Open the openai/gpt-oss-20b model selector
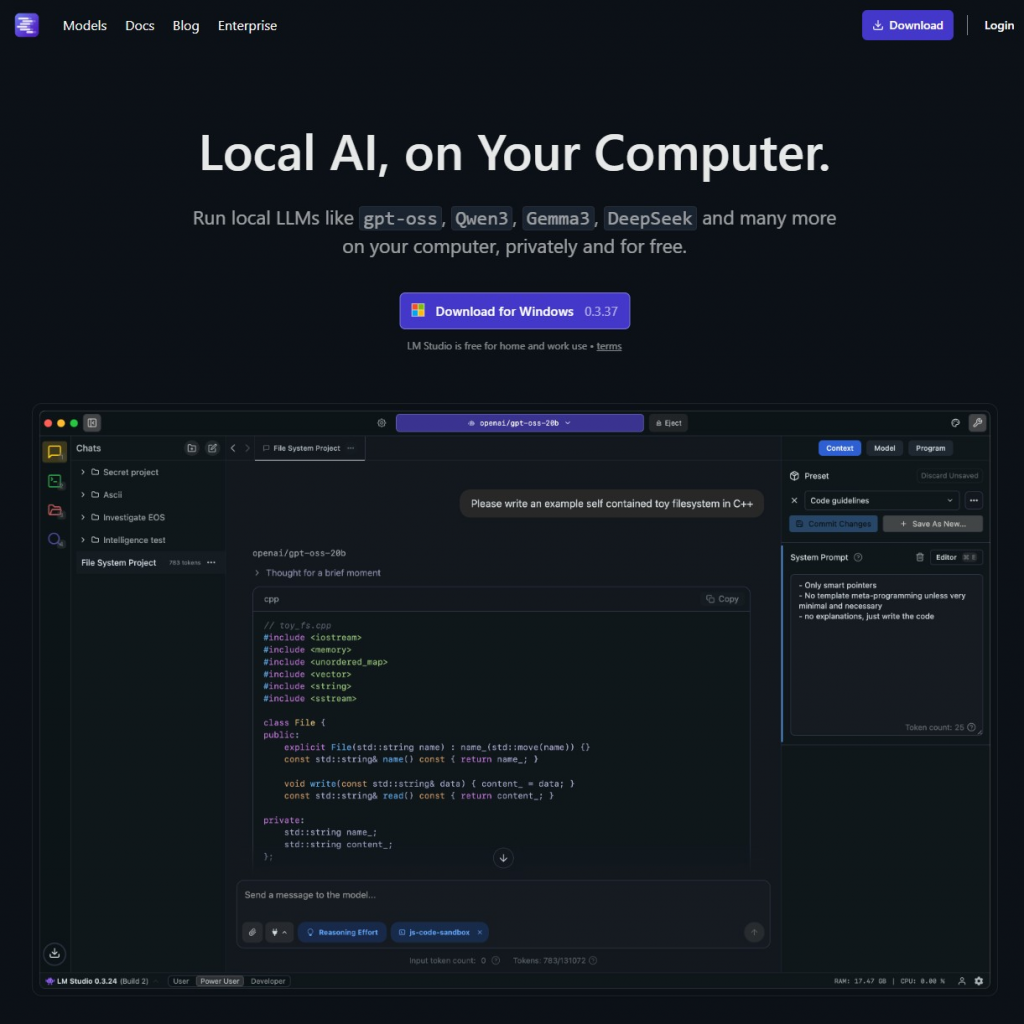 (x=520, y=422)
